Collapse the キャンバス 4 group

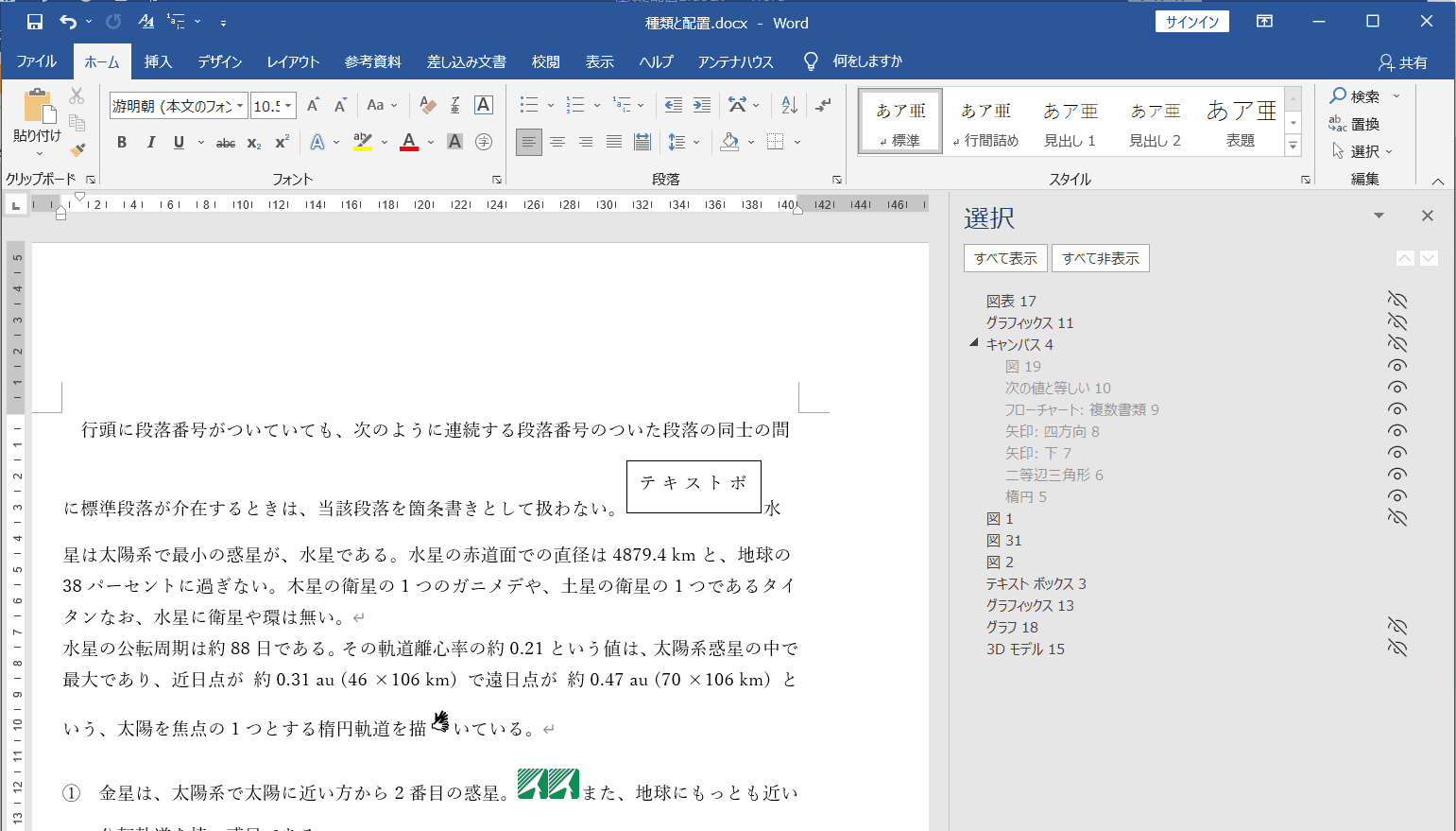click(x=974, y=343)
